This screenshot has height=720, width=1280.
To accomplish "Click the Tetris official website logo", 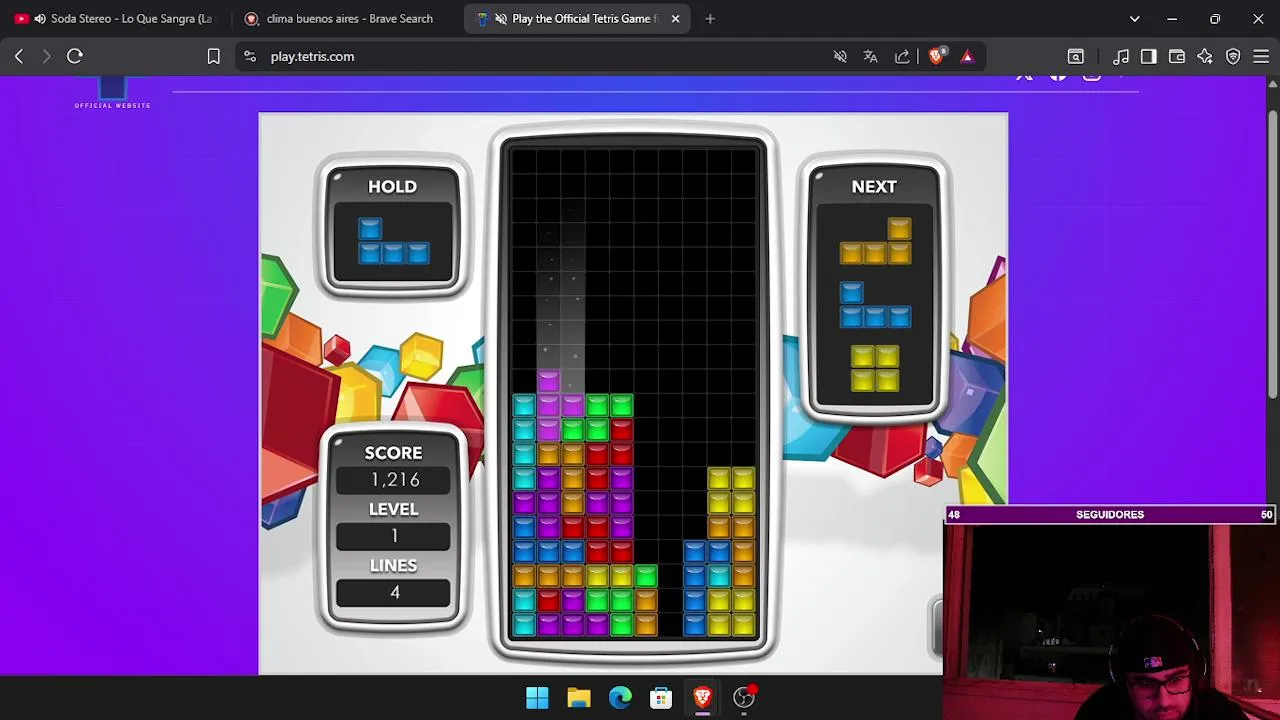I will pyautogui.click(x=112, y=94).
